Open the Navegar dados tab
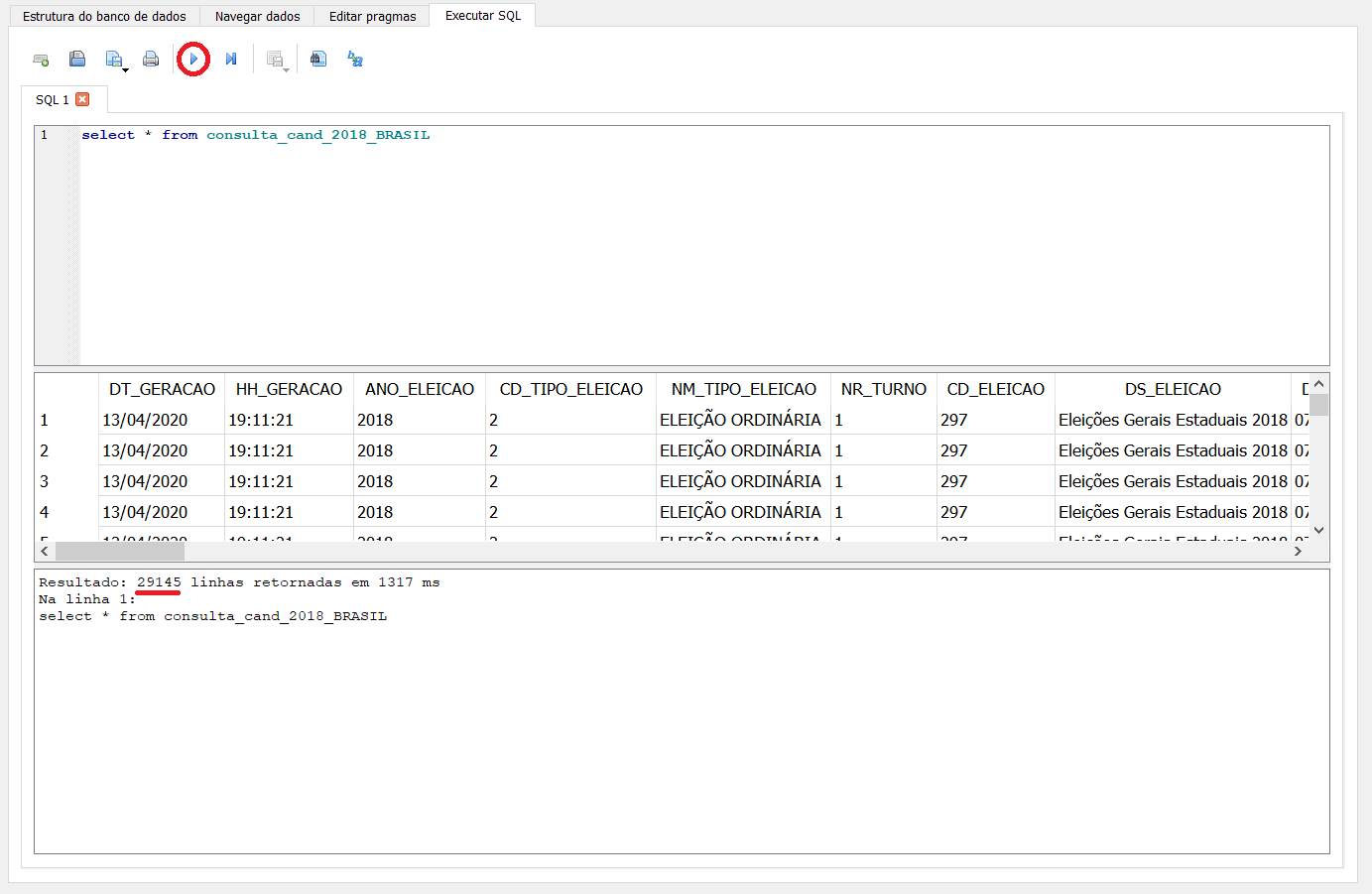Screen dimensions: 1372x894 point(257,16)
